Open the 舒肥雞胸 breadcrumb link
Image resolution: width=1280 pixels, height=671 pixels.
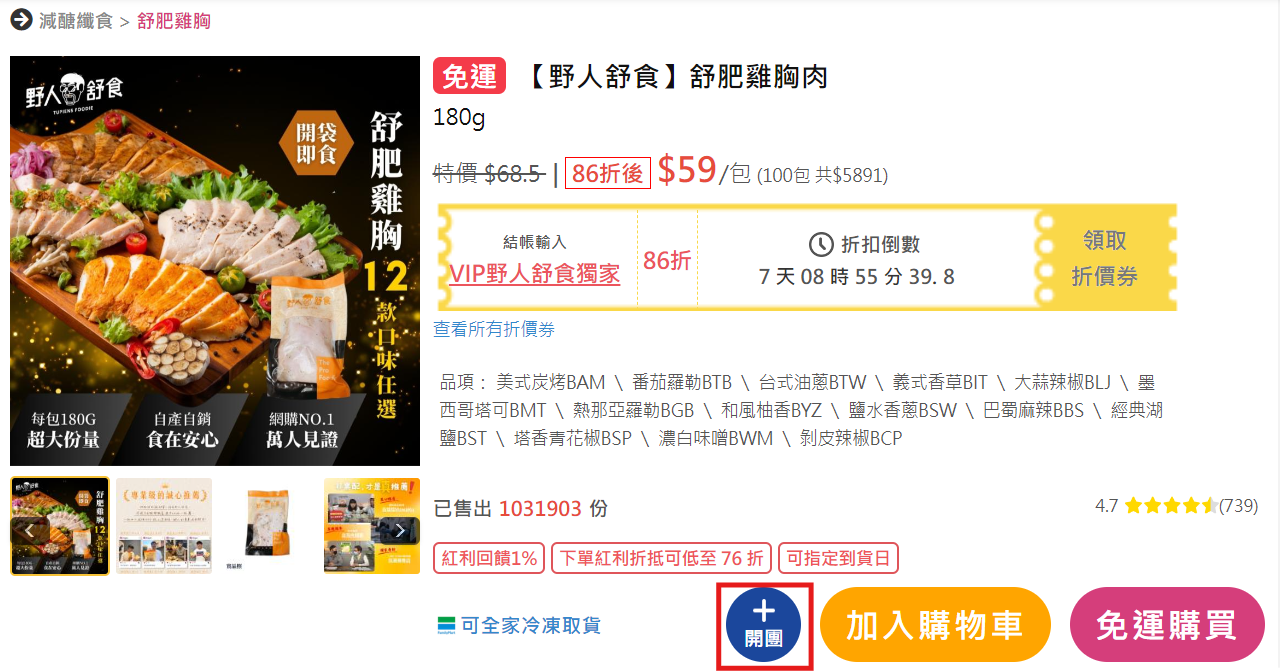[x=174, y=21]
